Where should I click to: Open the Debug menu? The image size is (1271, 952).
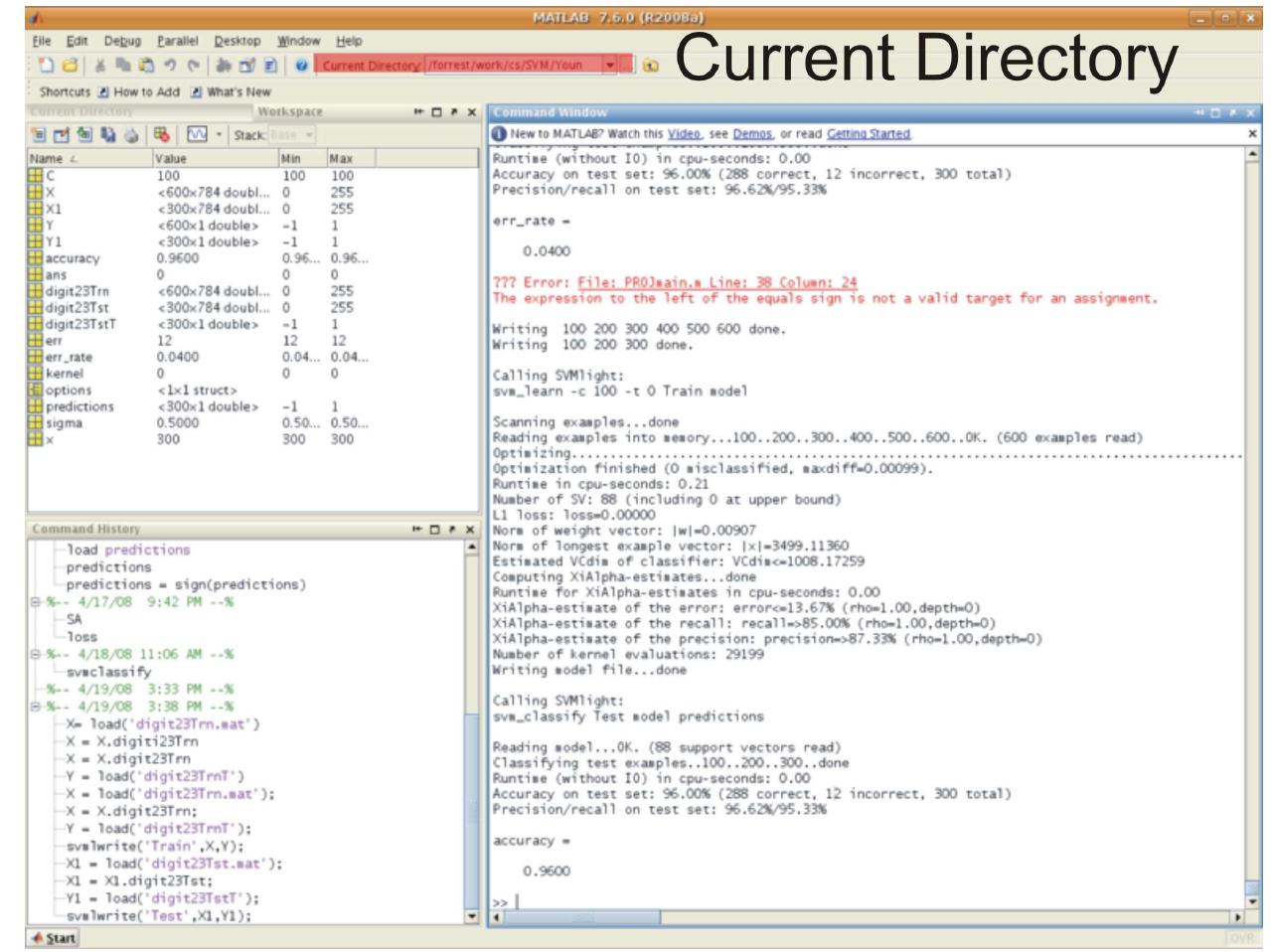tap(123, 41)
